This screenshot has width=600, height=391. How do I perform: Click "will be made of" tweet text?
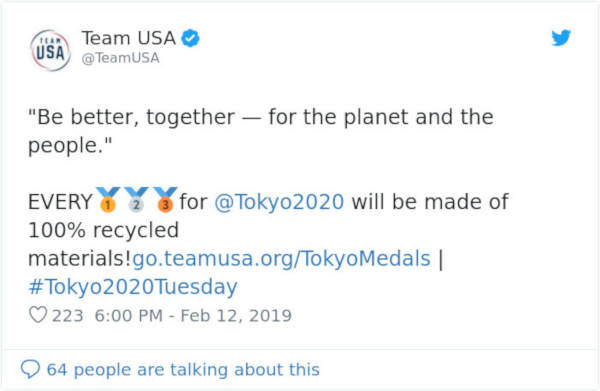point(430,202)
